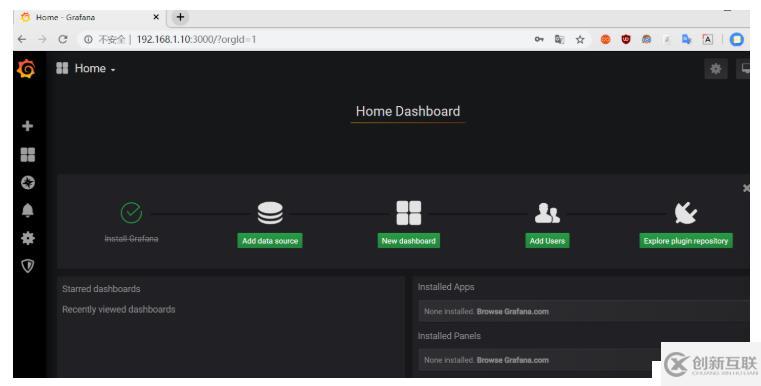Click the plug icon above plugin repository
Screen dimensions: 761x386
pyautogui.click(x=685, y=213)
